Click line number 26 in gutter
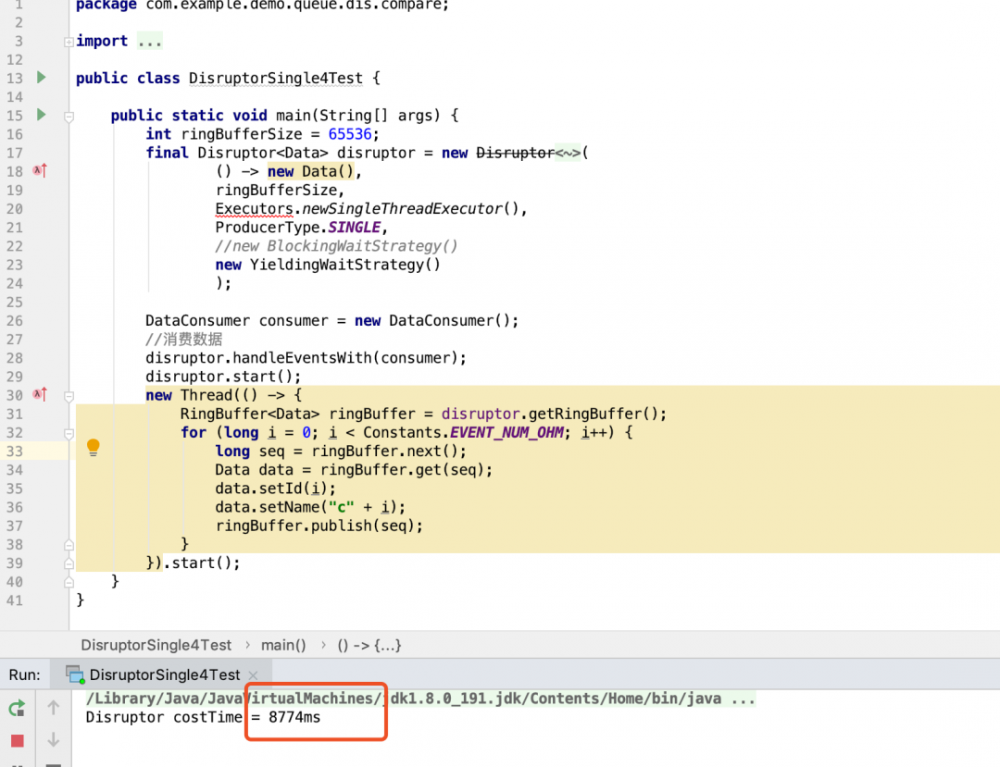Image resolution: width=1000 pixels, height=767 pixels. click(x=15, y=321)
